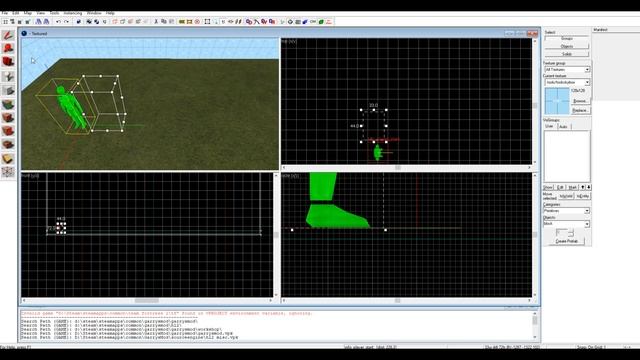
Task: Click the smaller grid toolbar icon
Action: (20, 22)
